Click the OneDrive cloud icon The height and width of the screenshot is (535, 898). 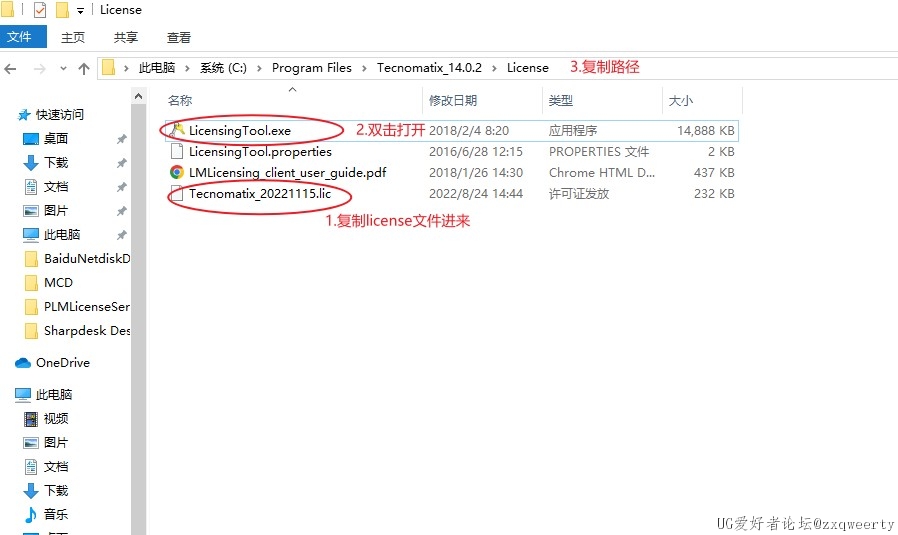pyautogui.click(x=23, y=363)
